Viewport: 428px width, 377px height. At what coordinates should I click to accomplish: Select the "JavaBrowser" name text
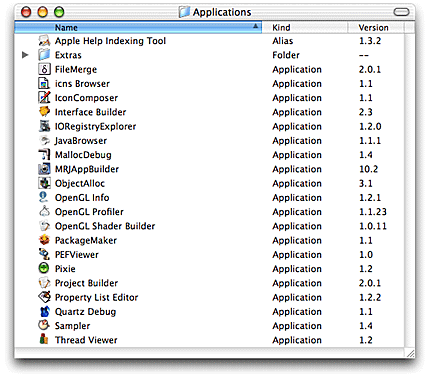pyautogui.click(x=81, y=140)
